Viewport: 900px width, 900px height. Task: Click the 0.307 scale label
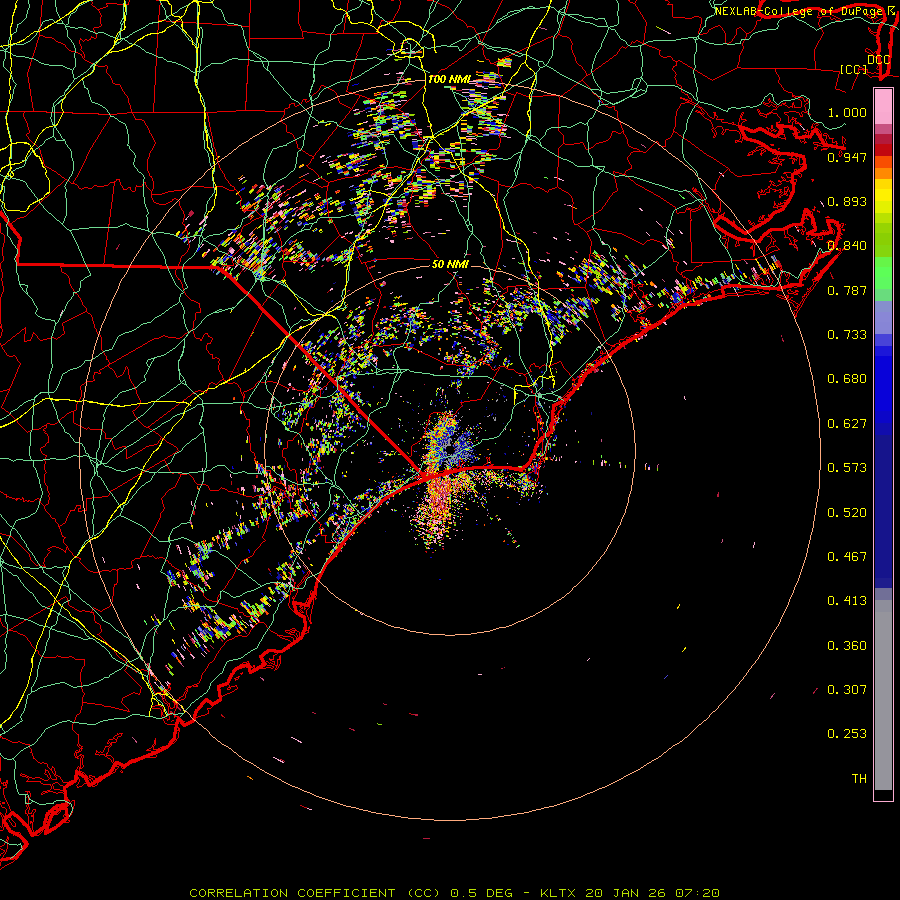(847, 690)
